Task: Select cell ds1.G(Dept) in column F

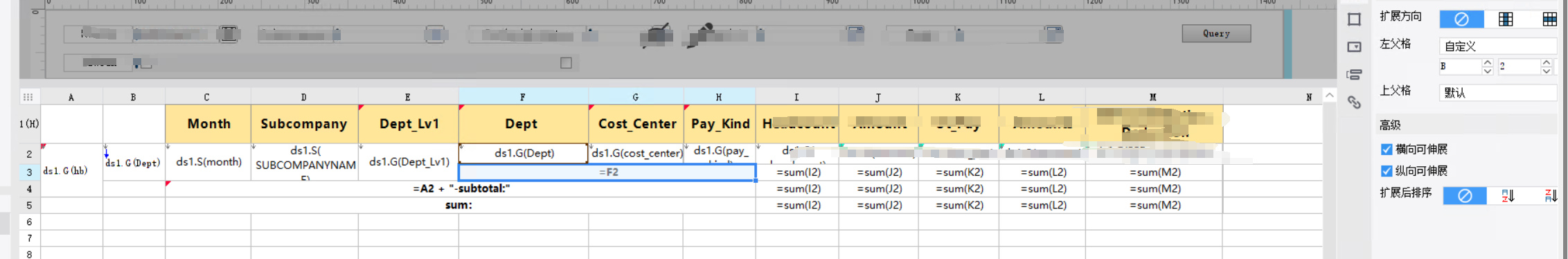Action: coord(524,153)
